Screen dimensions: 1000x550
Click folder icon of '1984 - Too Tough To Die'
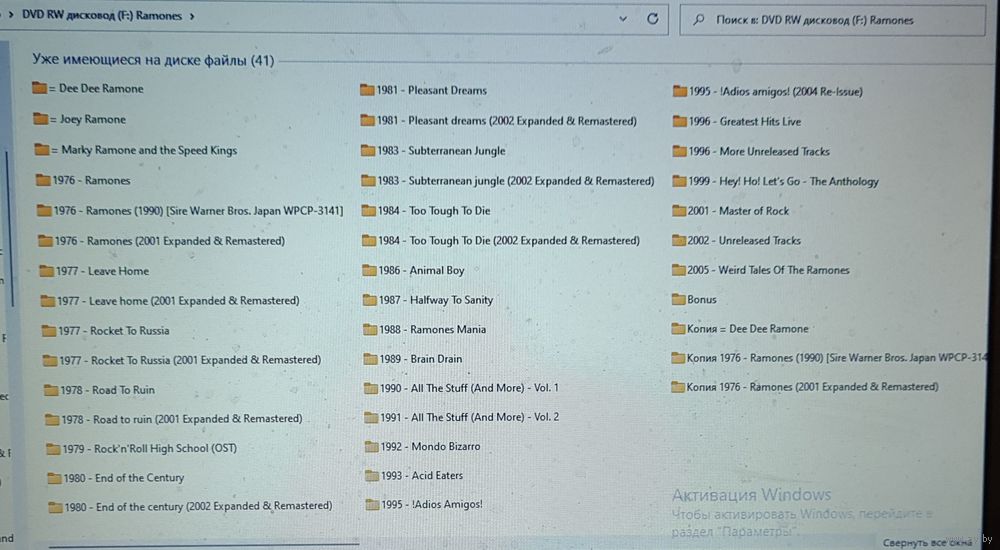click(369, 211)
